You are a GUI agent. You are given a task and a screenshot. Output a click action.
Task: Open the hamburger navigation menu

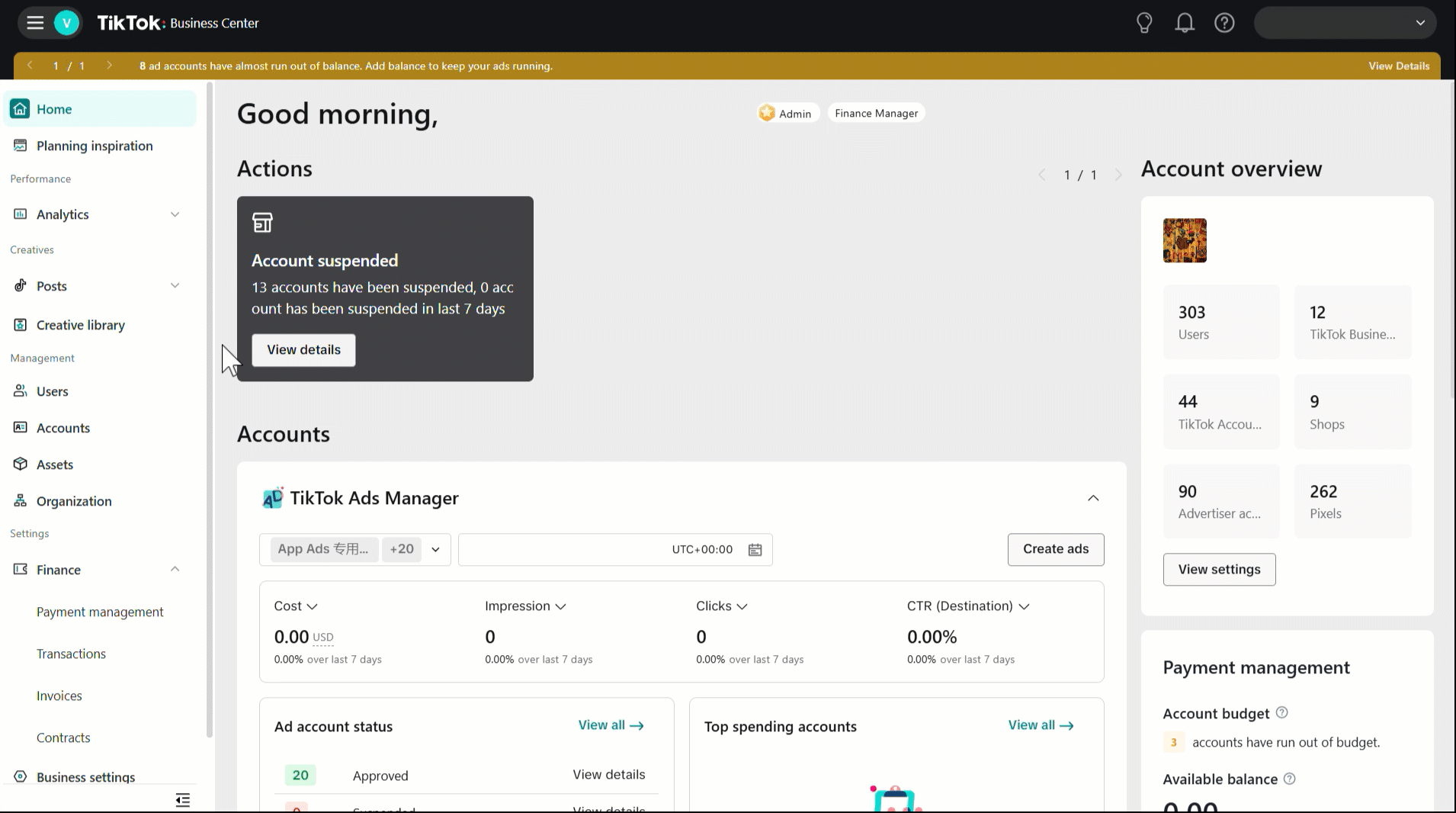(x=35, y=22)
